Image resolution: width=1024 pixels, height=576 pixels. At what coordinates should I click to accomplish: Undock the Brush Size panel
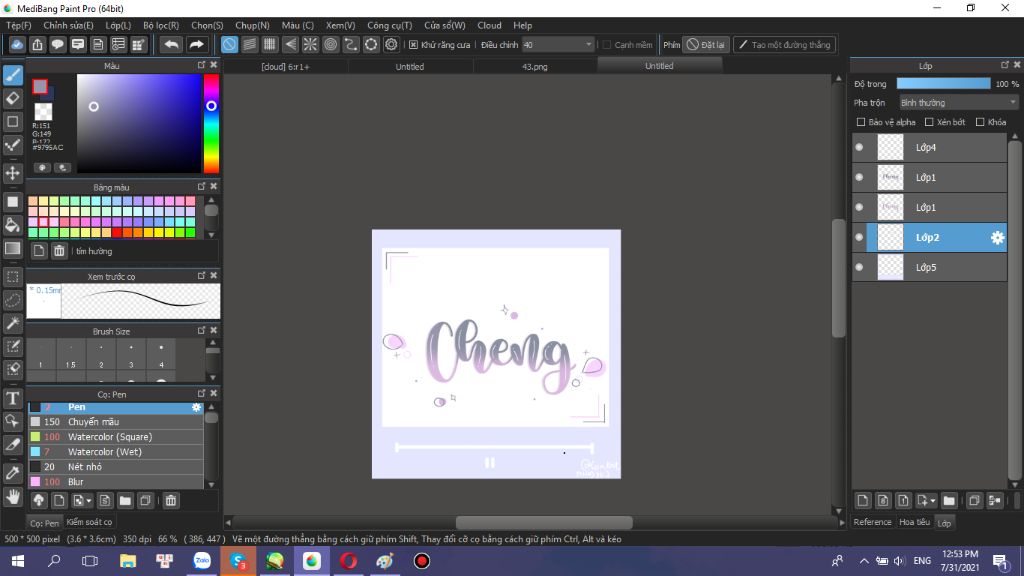[201, 331]
